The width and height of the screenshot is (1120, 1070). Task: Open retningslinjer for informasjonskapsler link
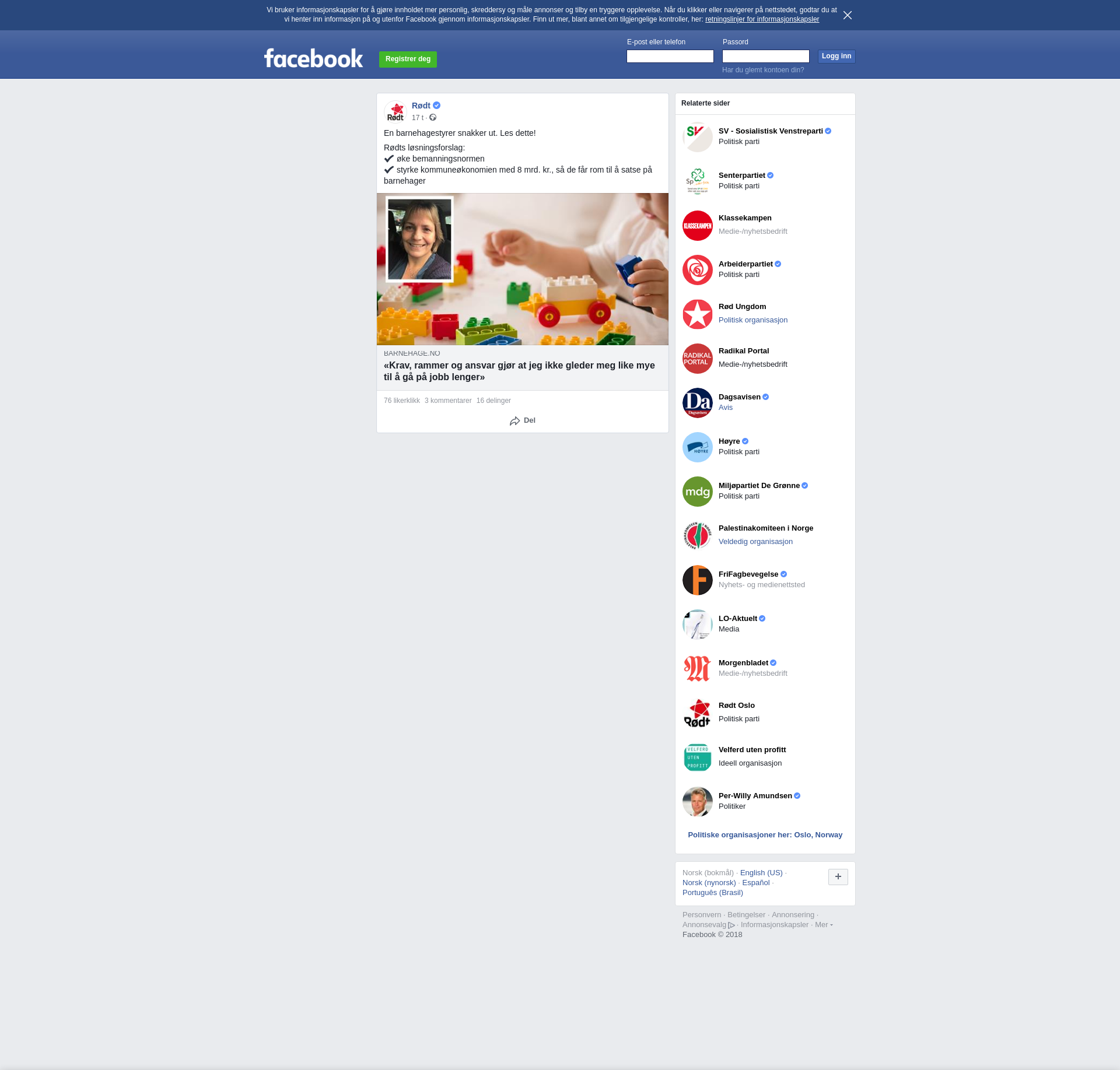point(762,19)
